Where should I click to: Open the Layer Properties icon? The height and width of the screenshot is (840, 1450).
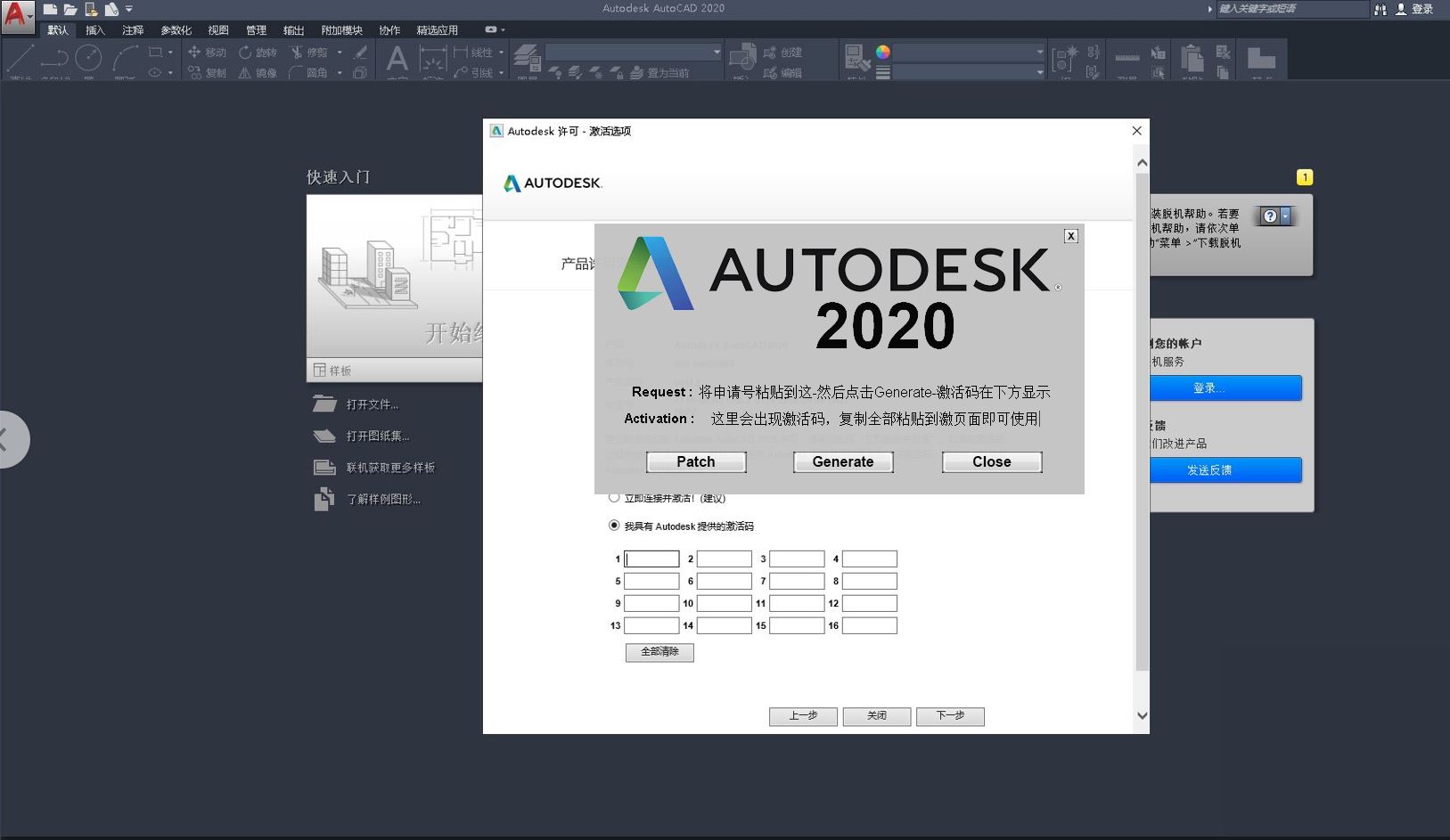coord(527,56)
